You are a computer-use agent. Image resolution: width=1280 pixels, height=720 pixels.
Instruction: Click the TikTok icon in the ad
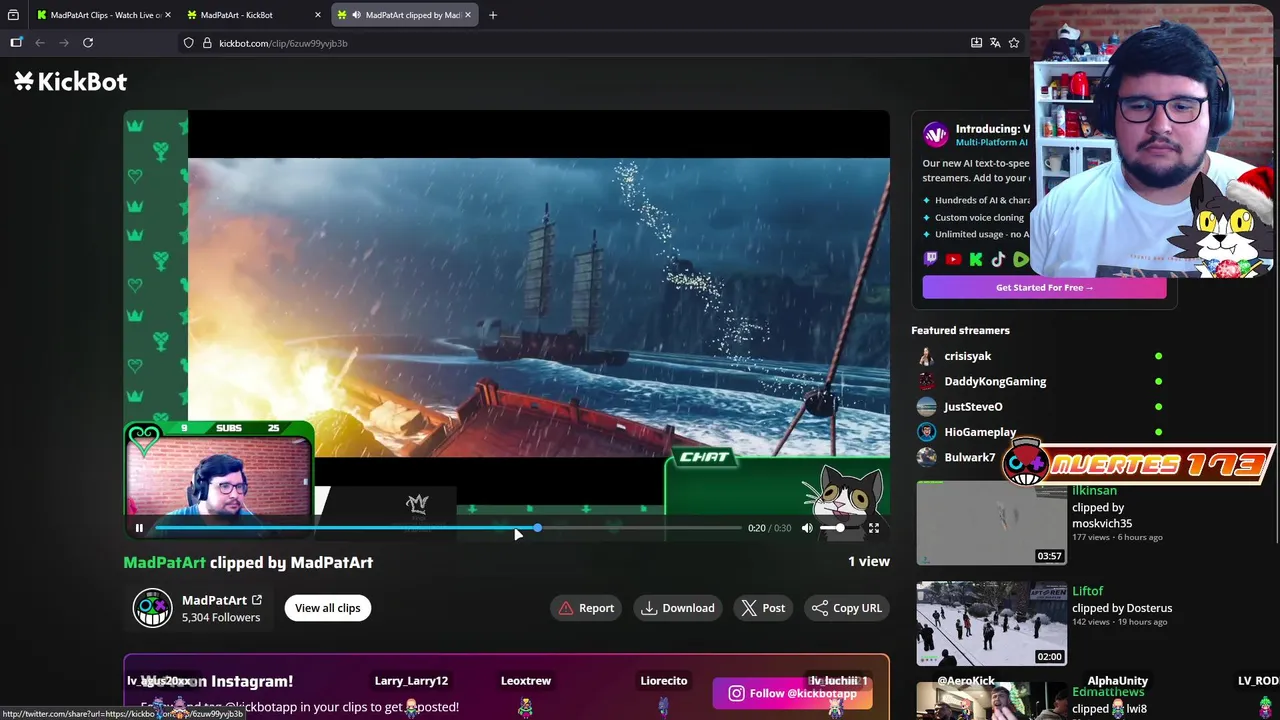coord(998,259)
